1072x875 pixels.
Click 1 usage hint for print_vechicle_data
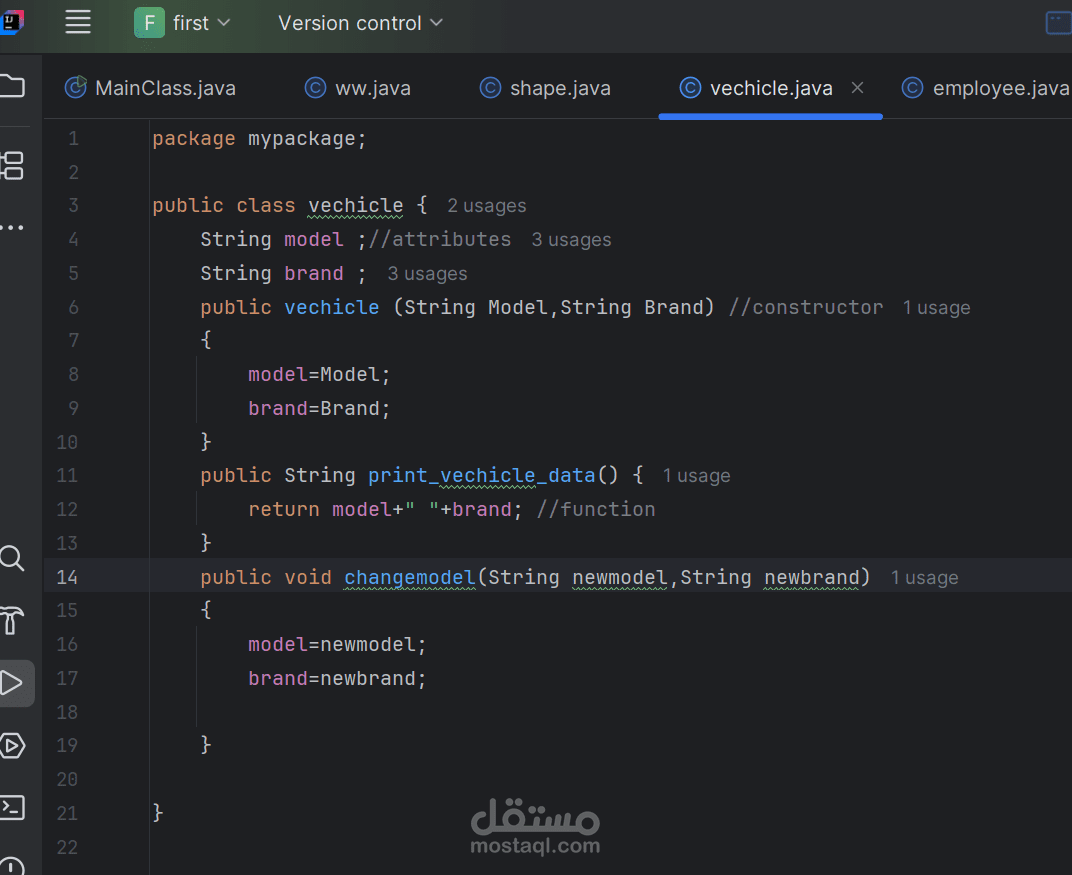696,476
